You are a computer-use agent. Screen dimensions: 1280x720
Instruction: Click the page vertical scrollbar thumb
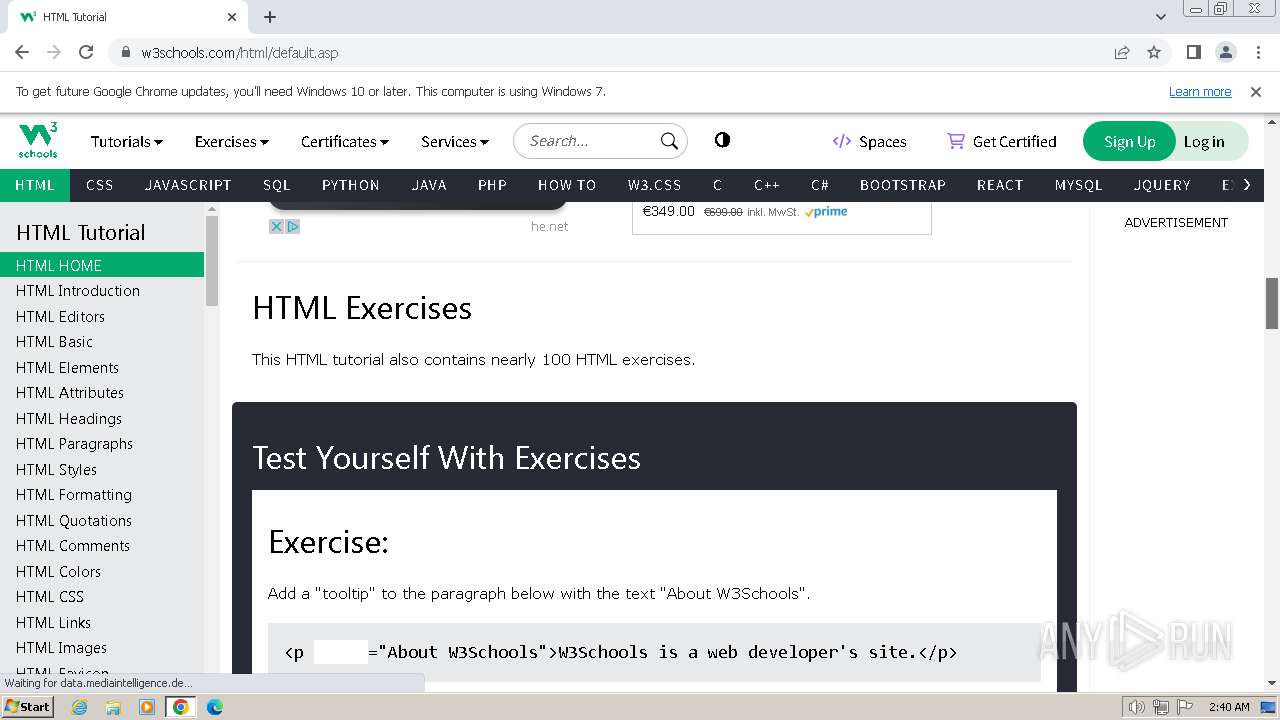pos(1272,303)
